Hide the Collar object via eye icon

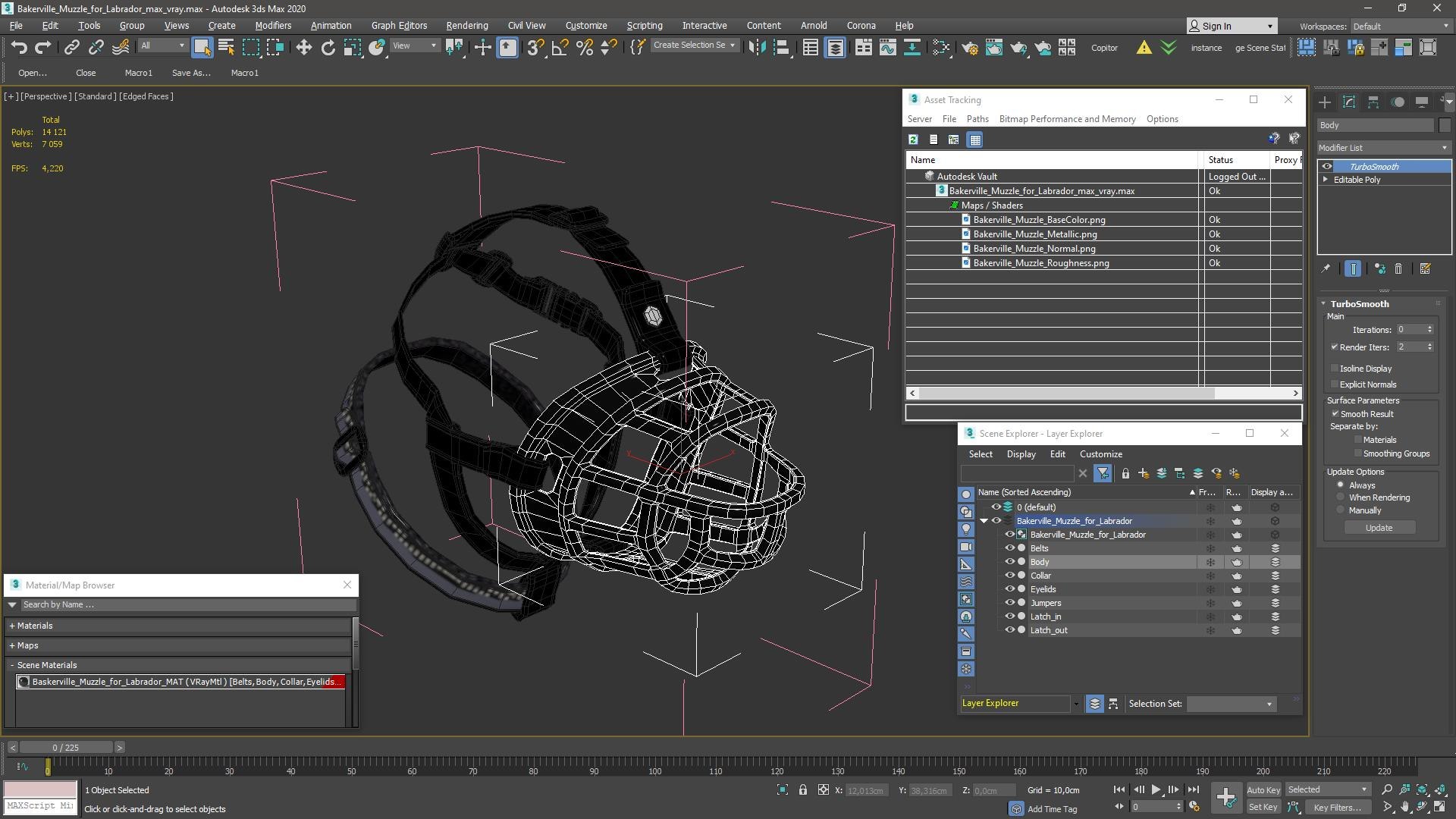[1009, 576]
